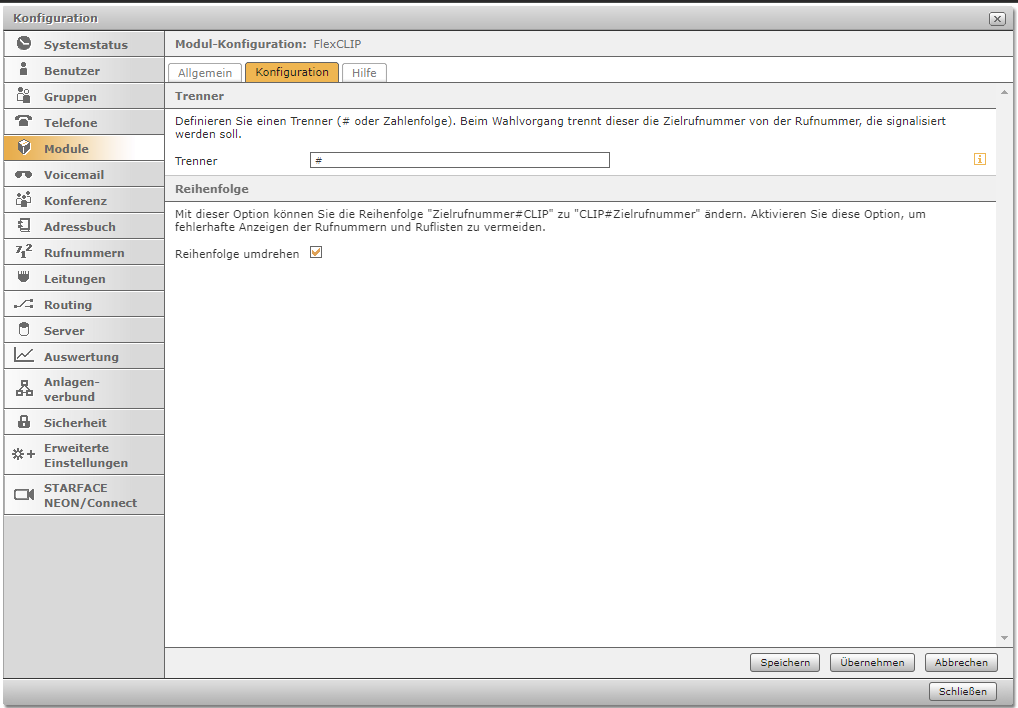Viewport: 1018px width, 708px height.
Task: Click the Sicherheit padlock icon
Action: [24, 422]
